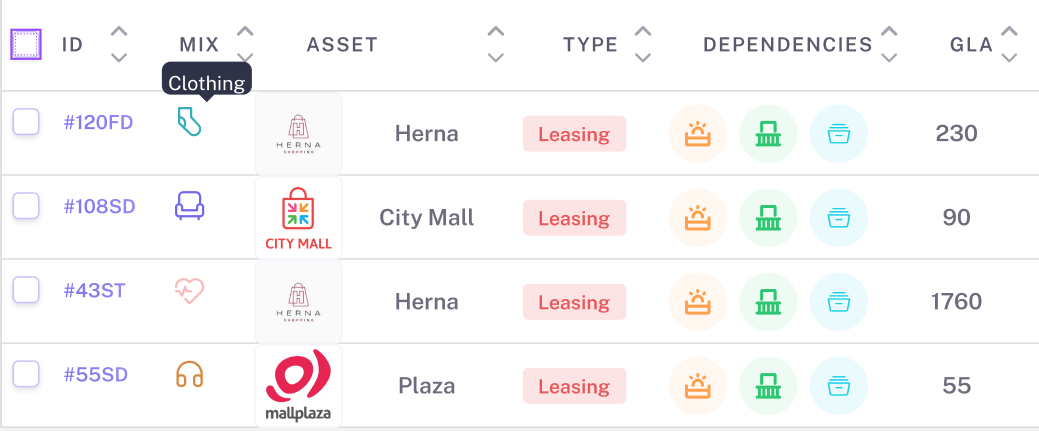Check the checkbox for row #108SD
The height and width of the screenshot is (431, 1039).
click(26, 206)
